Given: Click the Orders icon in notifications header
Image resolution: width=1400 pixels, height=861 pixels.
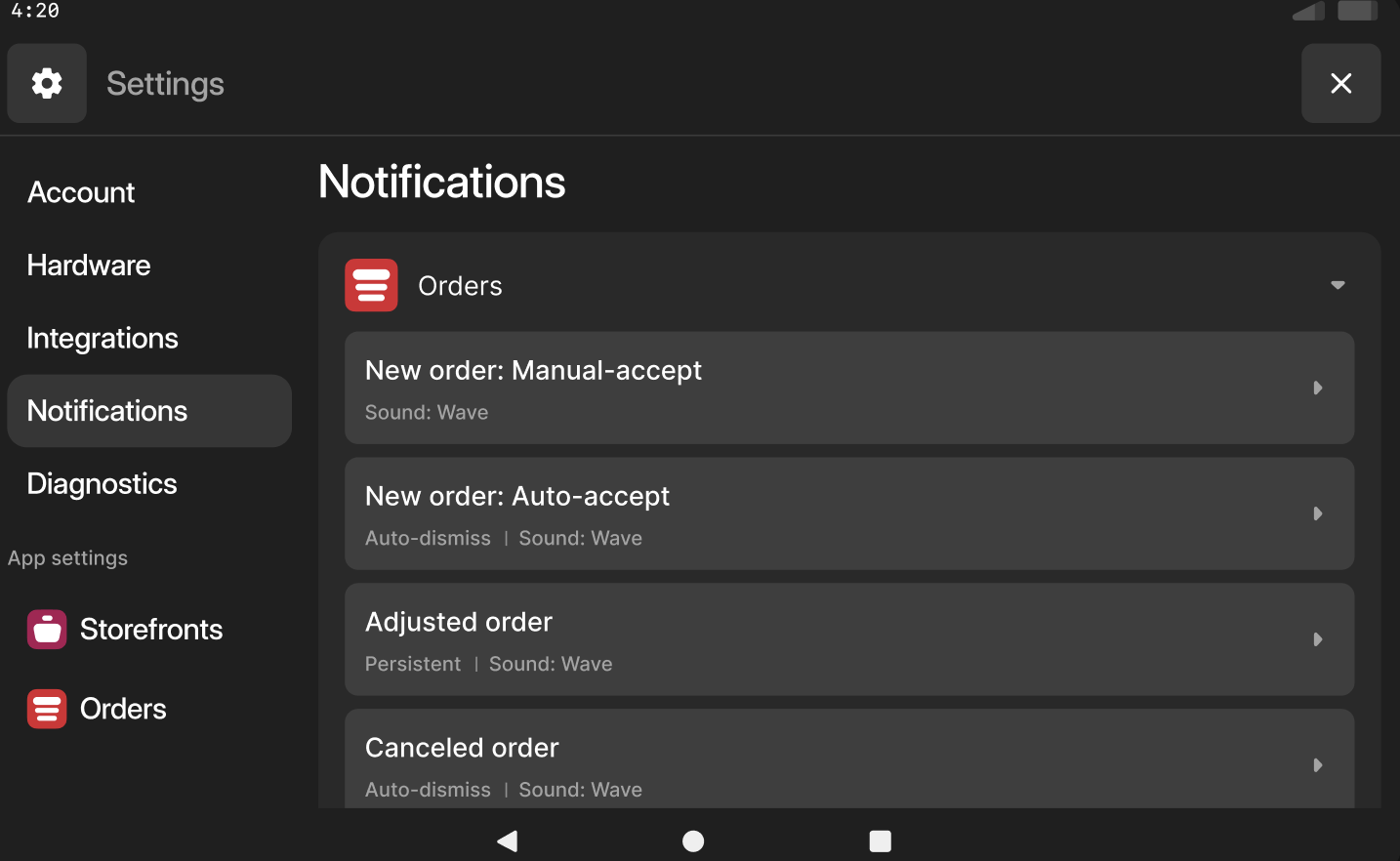Looking at the screenshot, I should [x=371, y=285].
